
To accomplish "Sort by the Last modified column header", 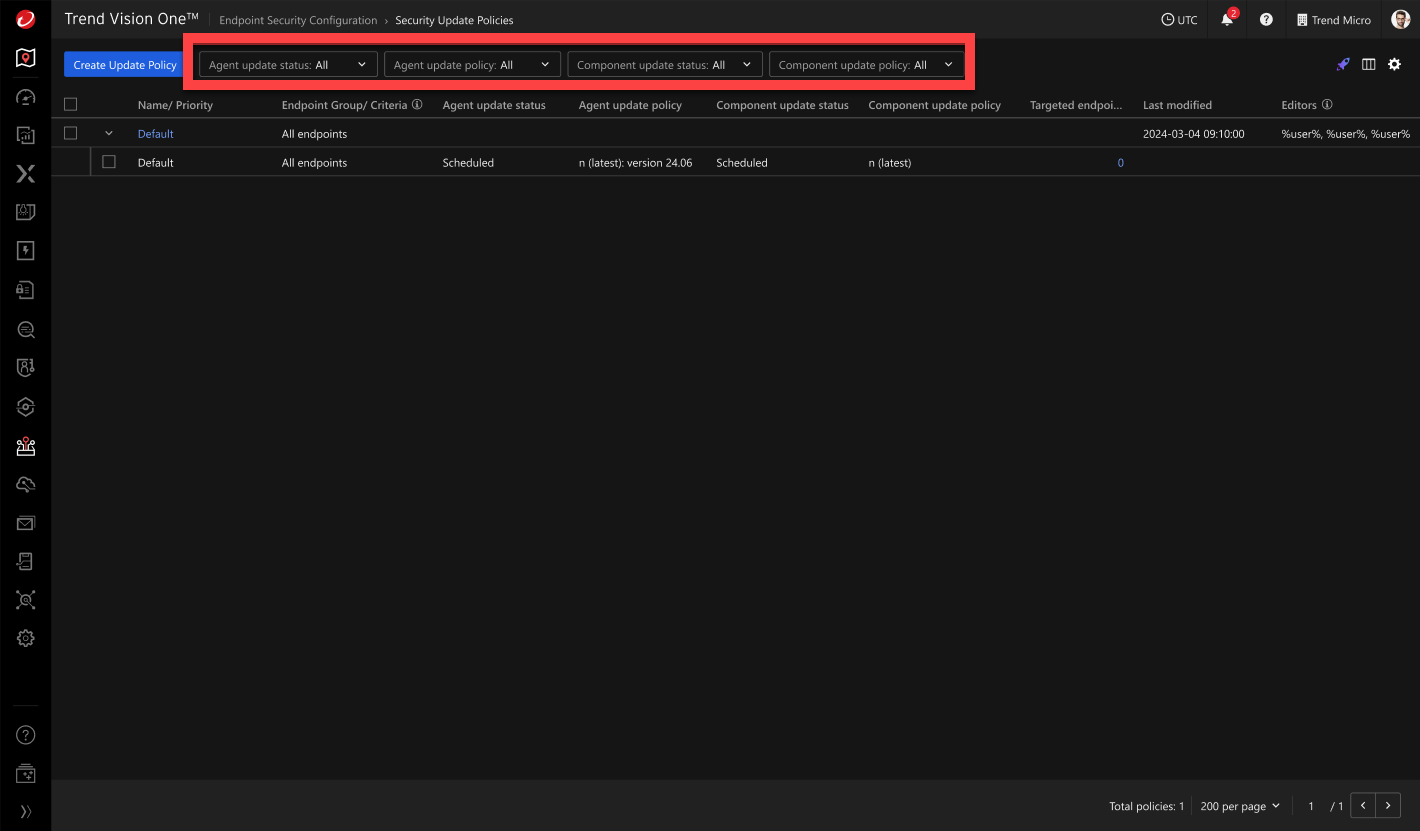I will [1177, 105].
